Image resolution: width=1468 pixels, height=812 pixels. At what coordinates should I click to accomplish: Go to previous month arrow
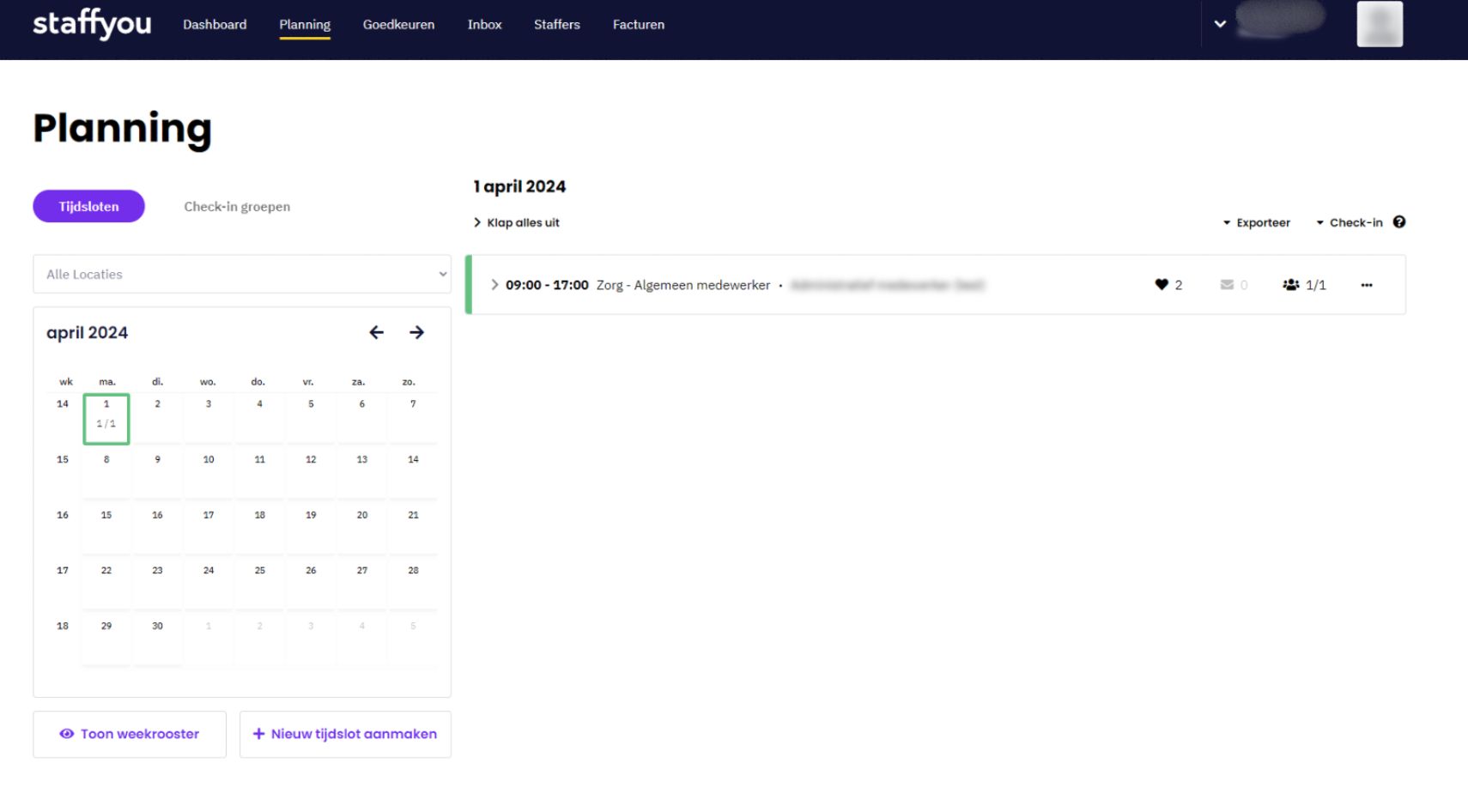click(376, 332)
